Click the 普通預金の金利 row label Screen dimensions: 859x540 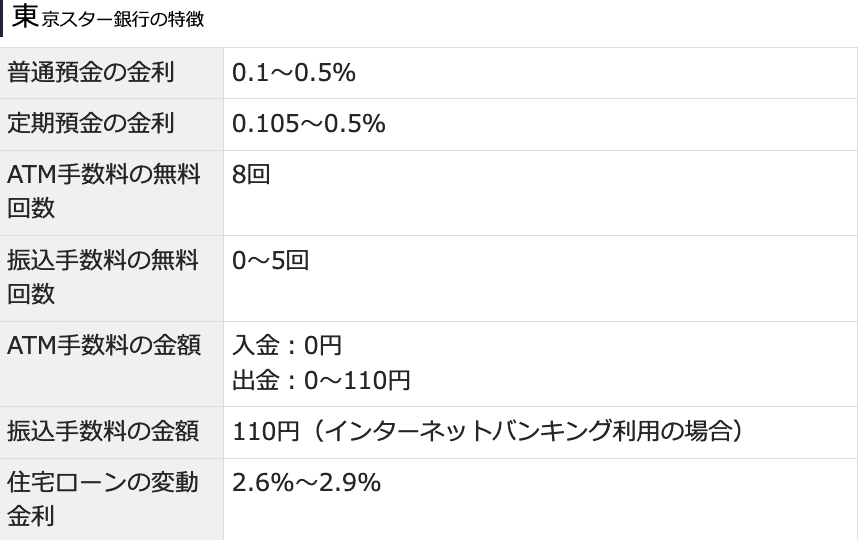[91, 73]
